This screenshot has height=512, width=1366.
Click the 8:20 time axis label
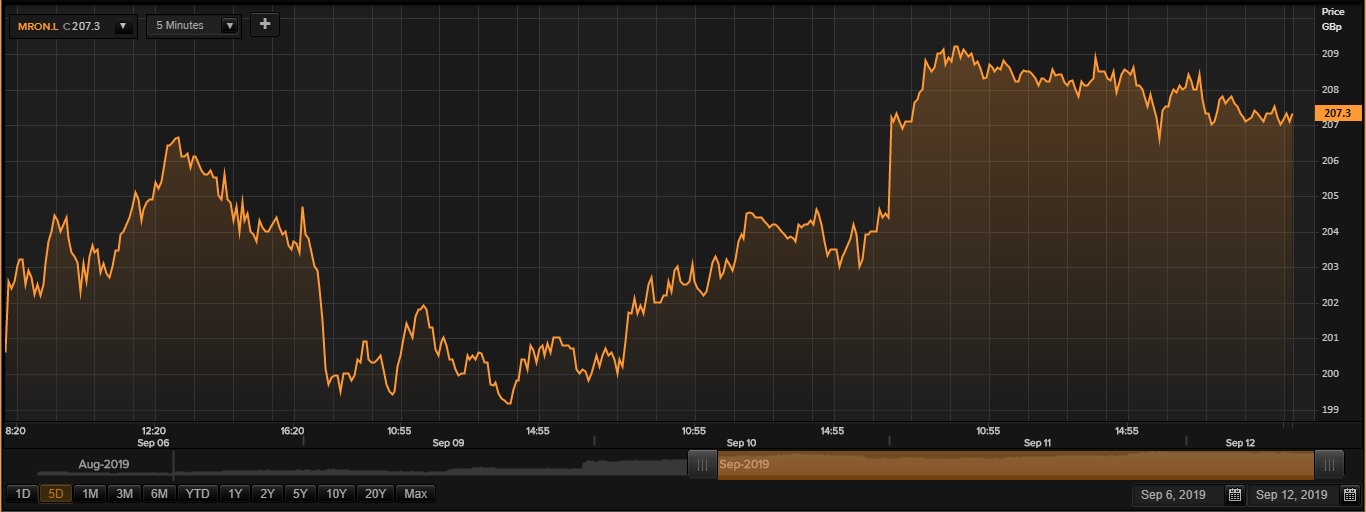tap(16, 431)
